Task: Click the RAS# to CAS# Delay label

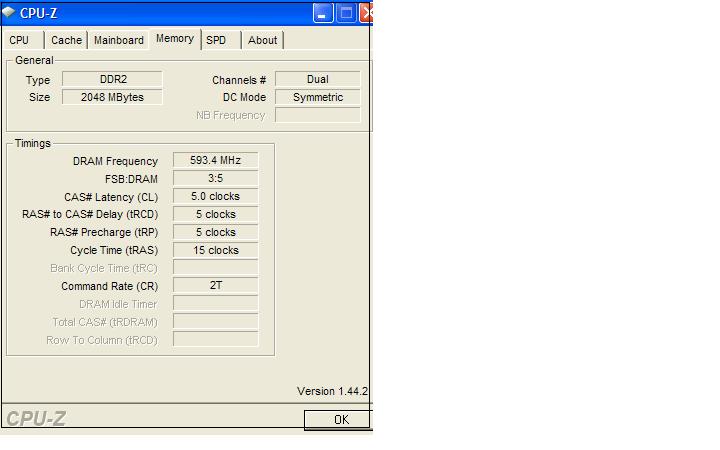Action: click(90, 214)
